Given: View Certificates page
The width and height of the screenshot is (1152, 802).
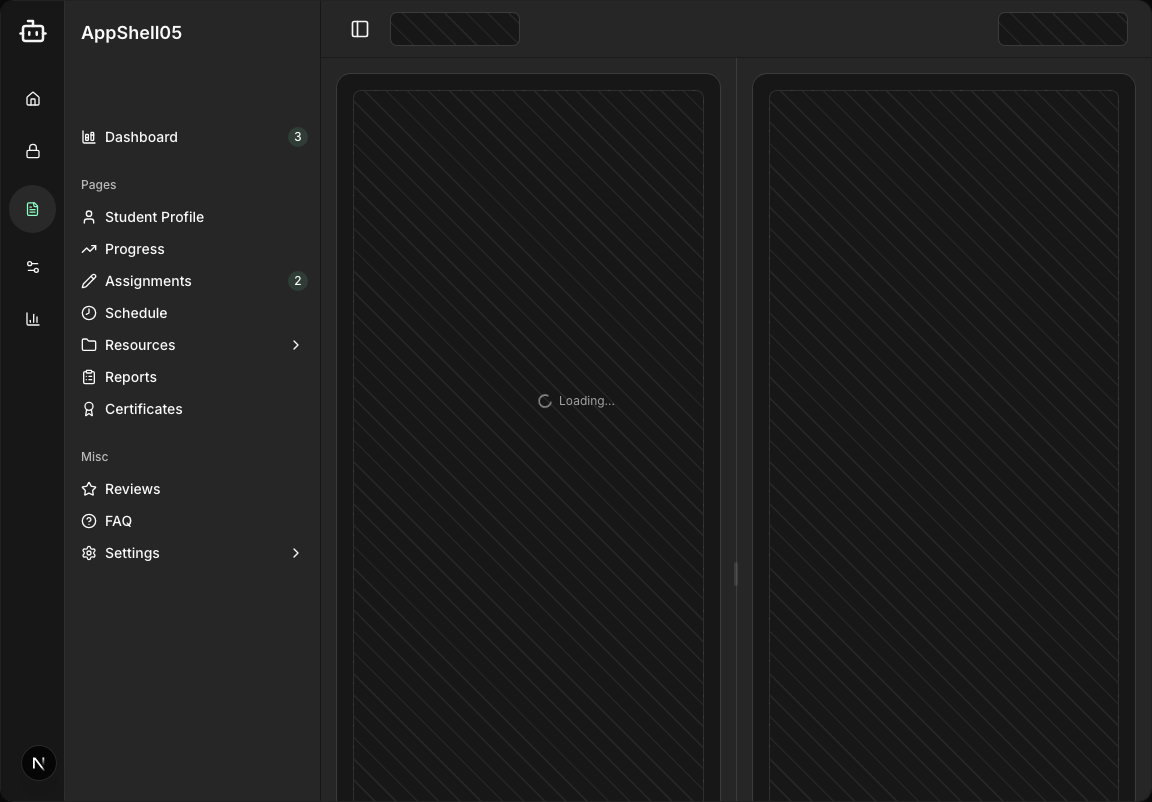Looking at the screenshot, I should point(143,409).
